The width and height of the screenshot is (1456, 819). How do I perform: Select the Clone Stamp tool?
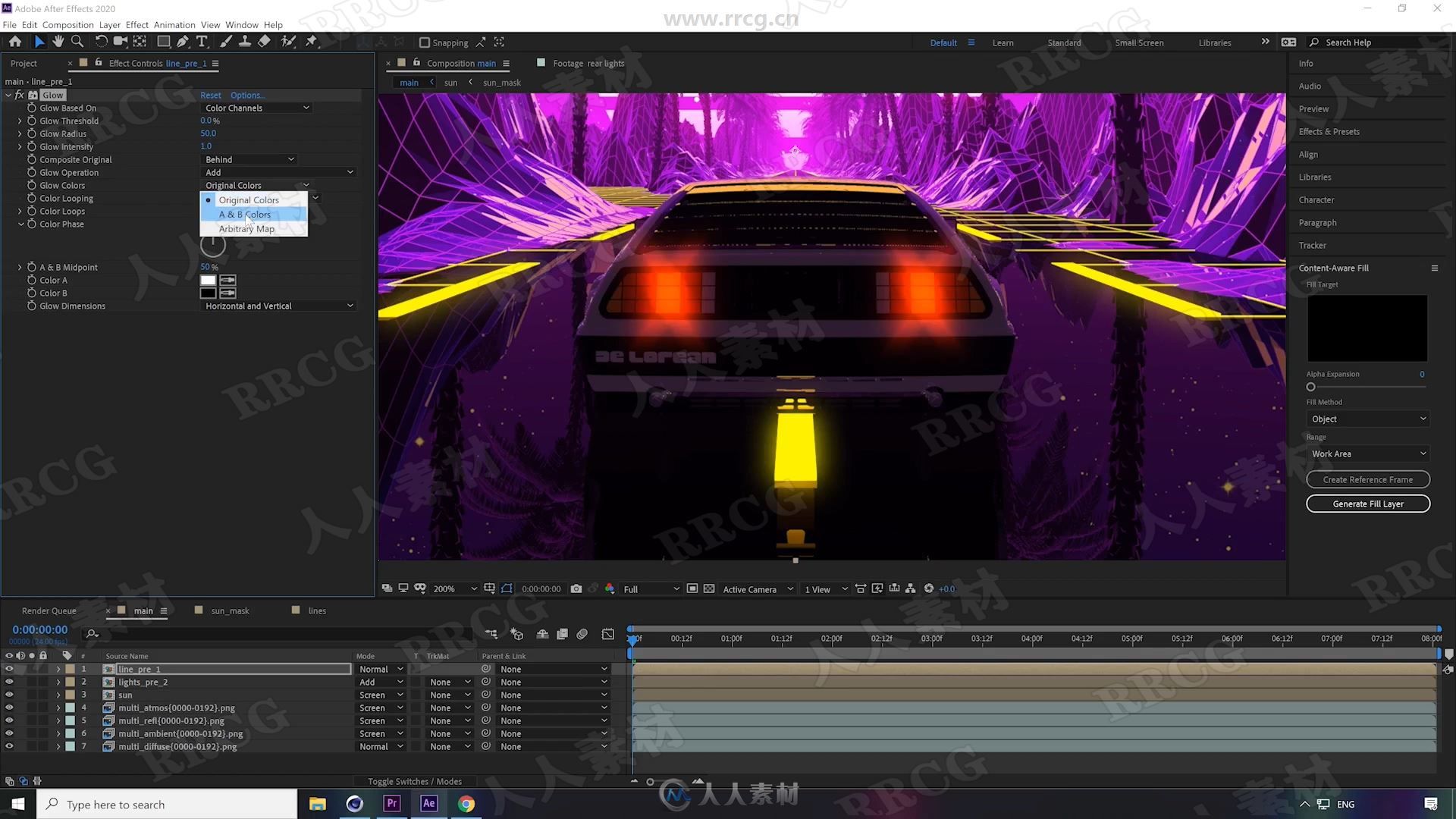(244, 42)
